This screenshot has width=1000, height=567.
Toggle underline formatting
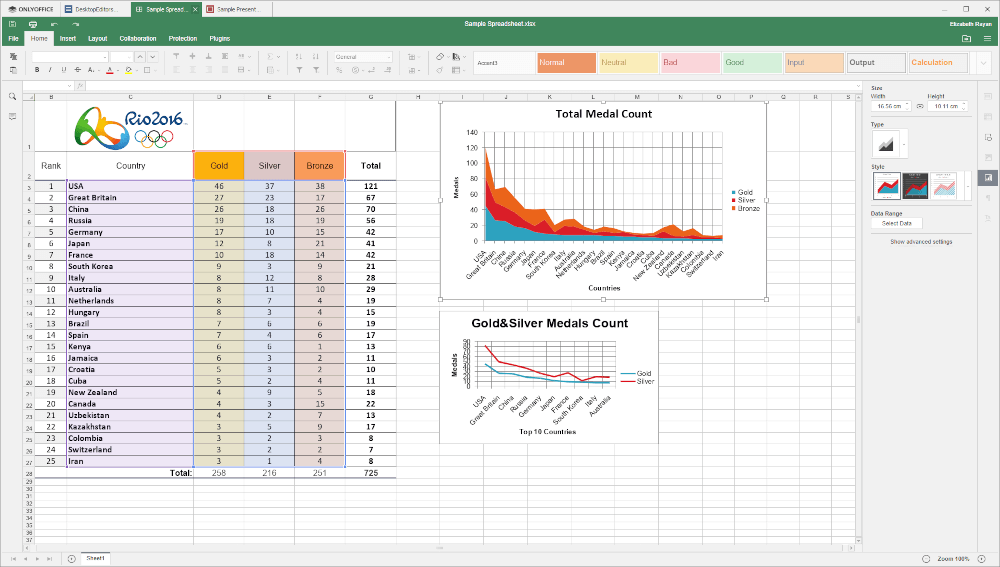click(63, 70)
